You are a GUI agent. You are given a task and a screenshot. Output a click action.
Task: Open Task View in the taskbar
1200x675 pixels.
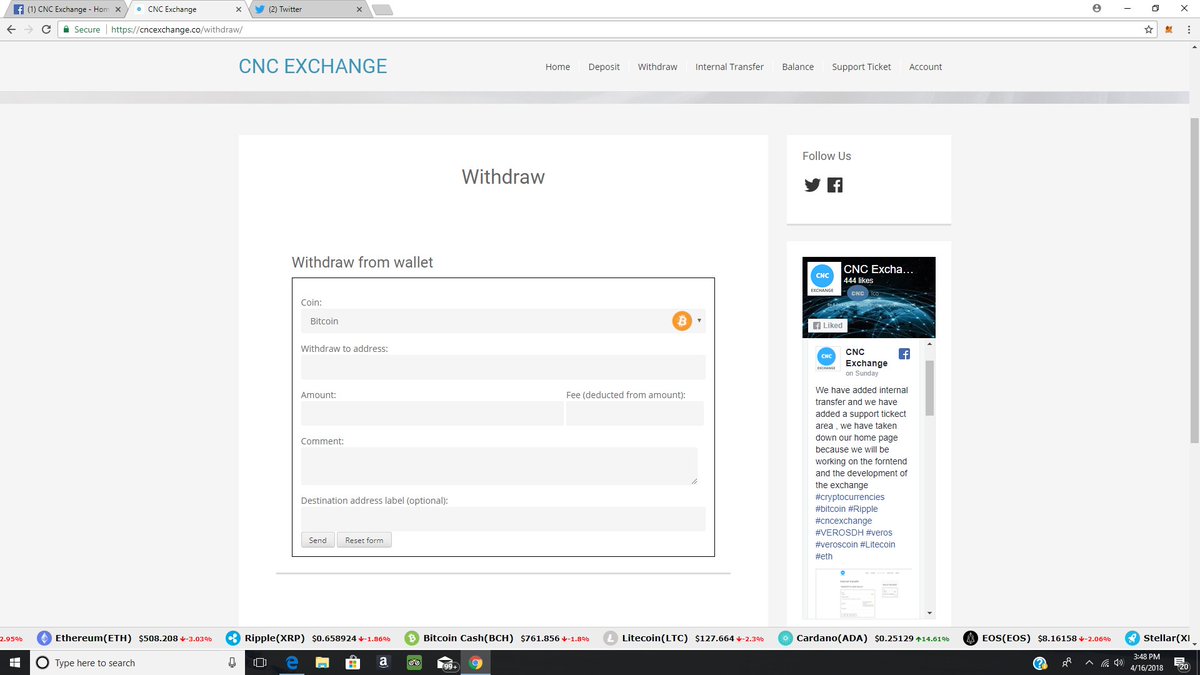259,662
